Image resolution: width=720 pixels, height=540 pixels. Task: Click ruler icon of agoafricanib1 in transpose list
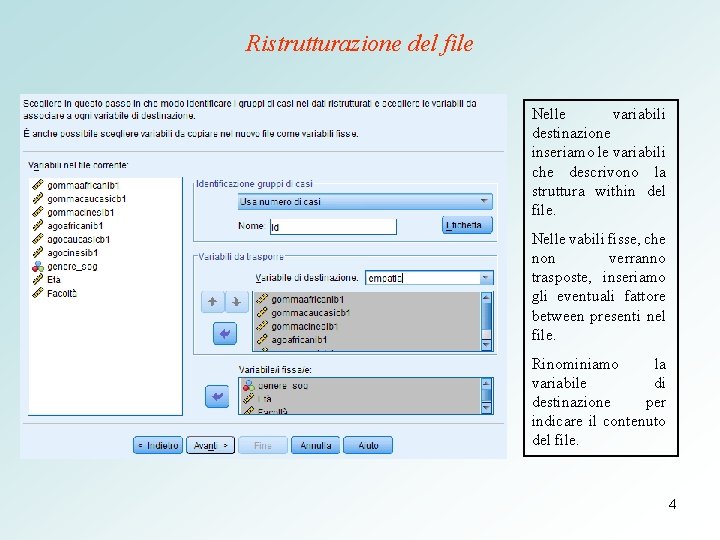click(262, 340)
